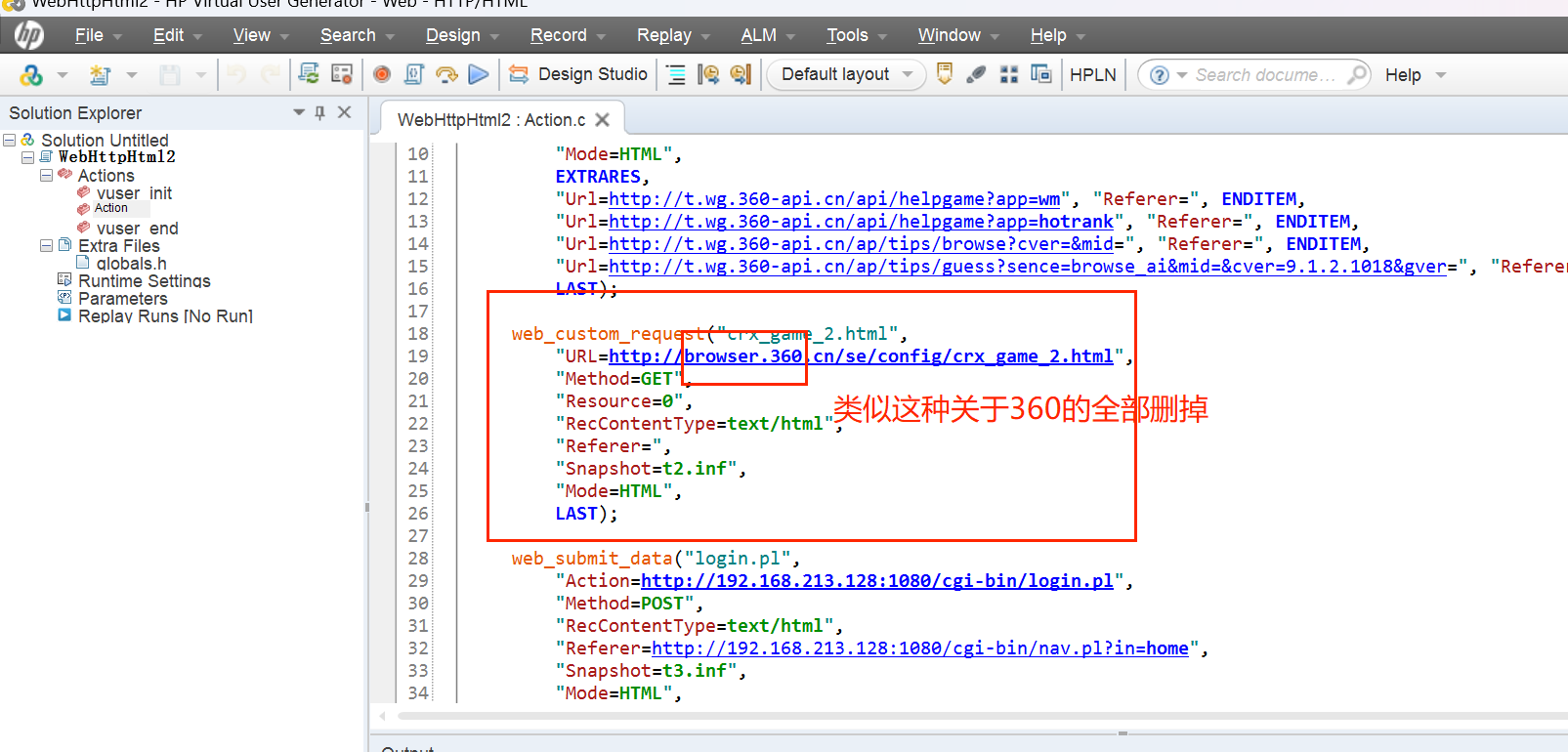The image size is (1568, 752).
Task: Click the Undo arrow icon
Action: point(236,74)
